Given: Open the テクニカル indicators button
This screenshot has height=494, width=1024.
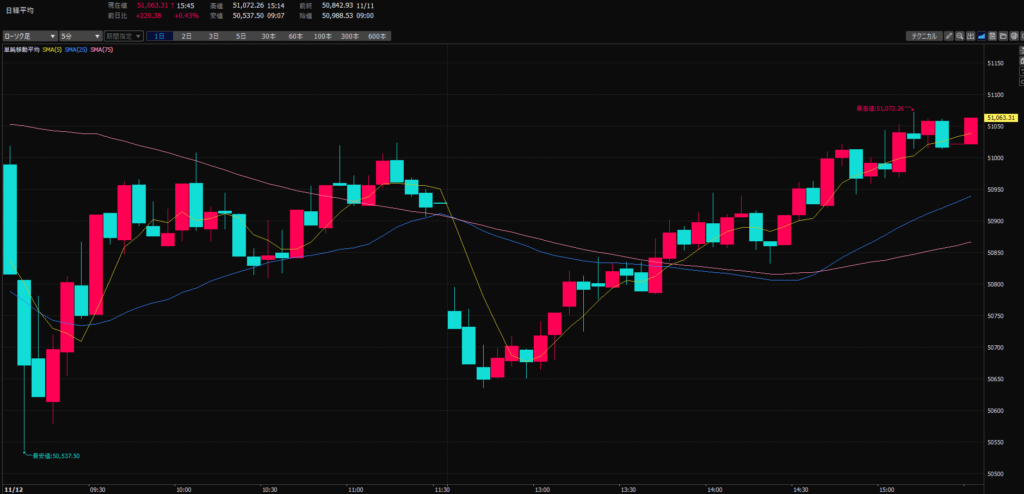Looking at the screenshot, I should click(x=924, y=36).
